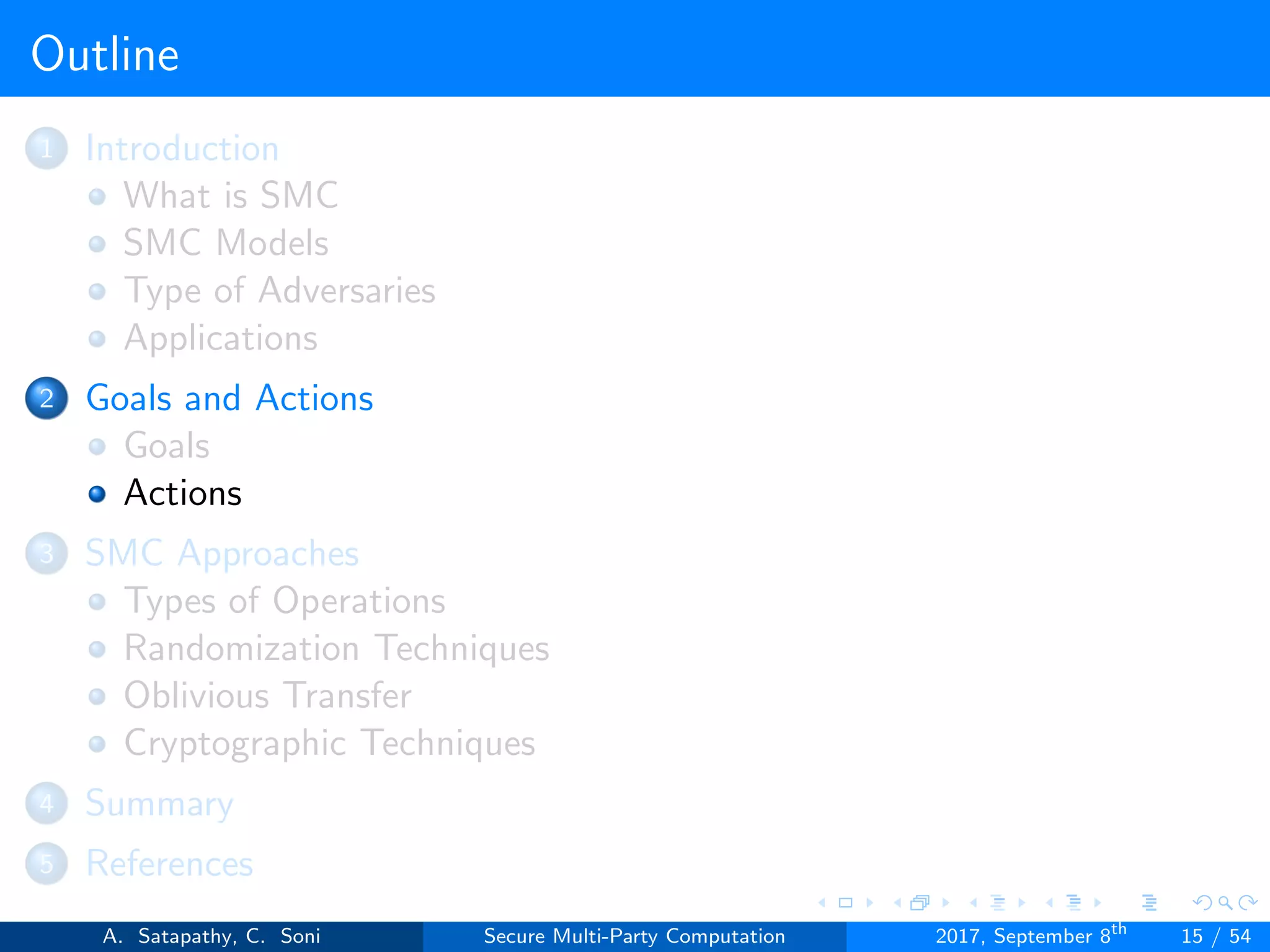Click the Secure Multi-Party Computation footer title

click(x=634, y=936)
